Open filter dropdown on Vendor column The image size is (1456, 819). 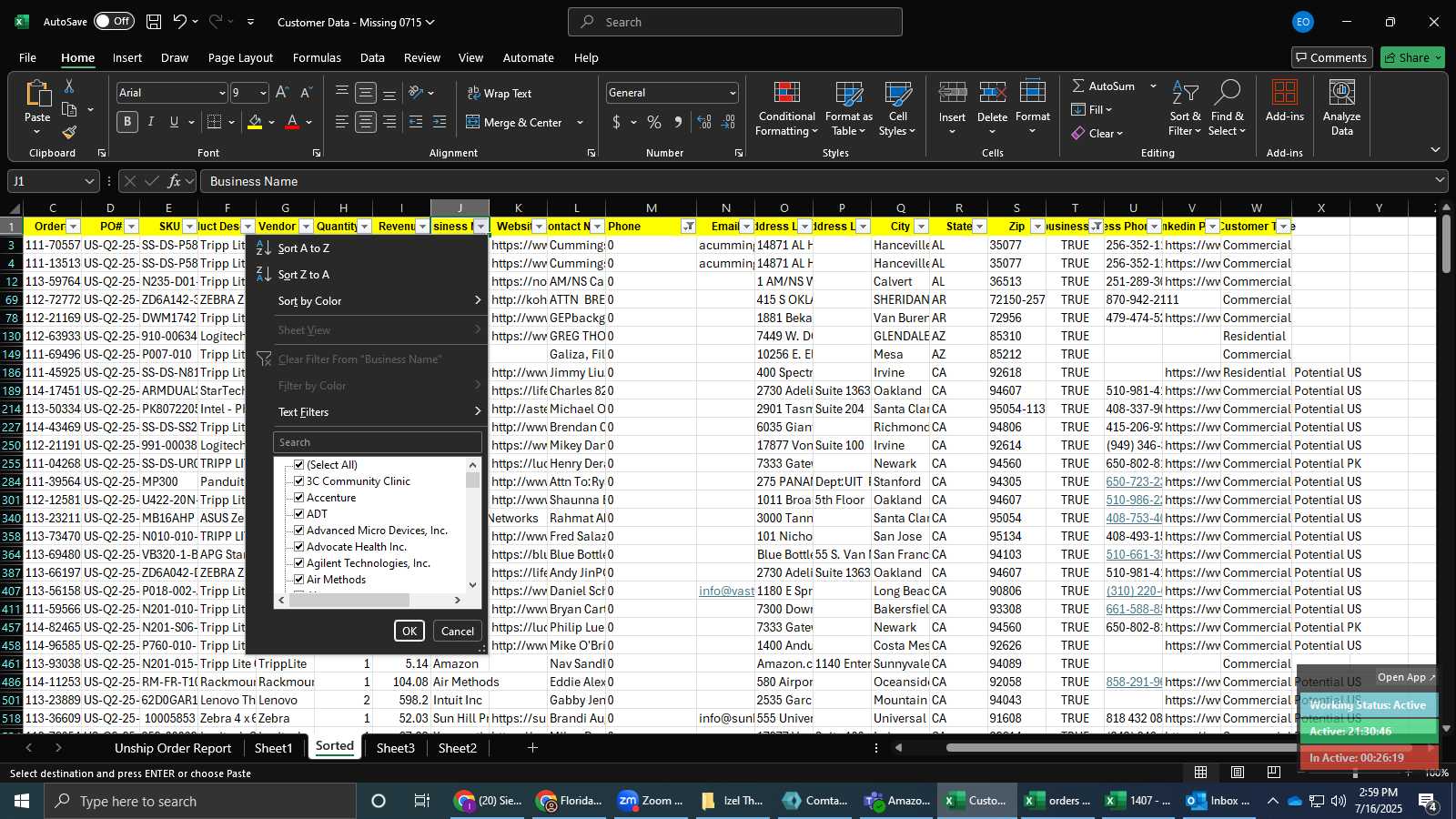[306, 227]
